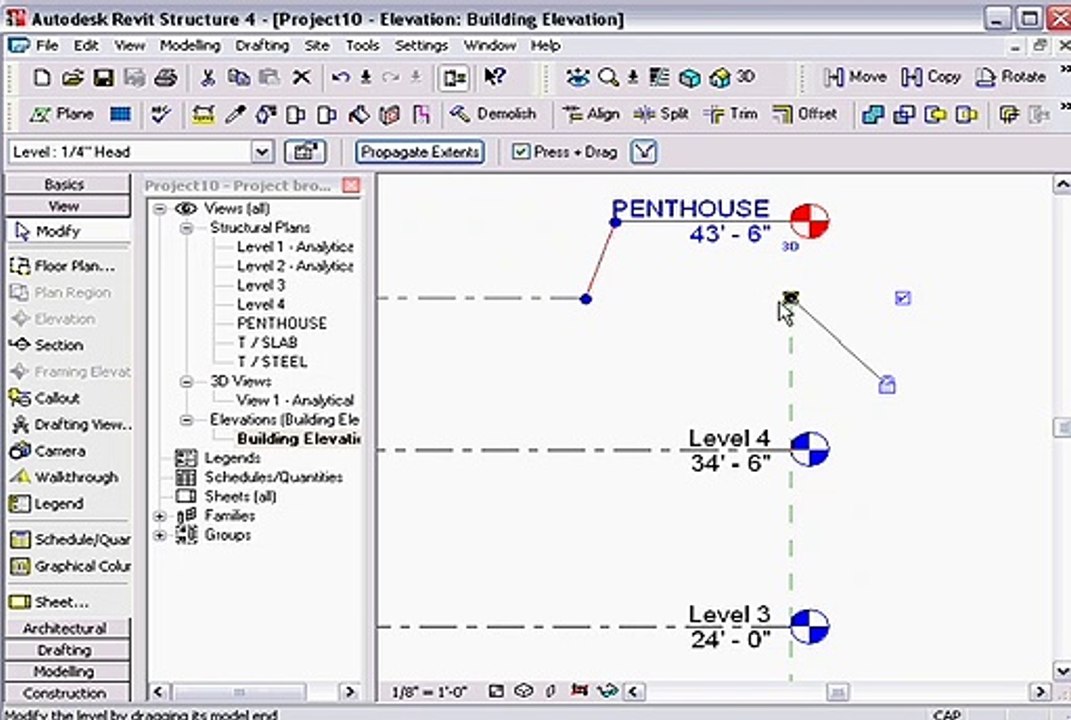Click the Callout tool in design bar
The width and height of the screenshot is (1071, 720).
[45, 398]
